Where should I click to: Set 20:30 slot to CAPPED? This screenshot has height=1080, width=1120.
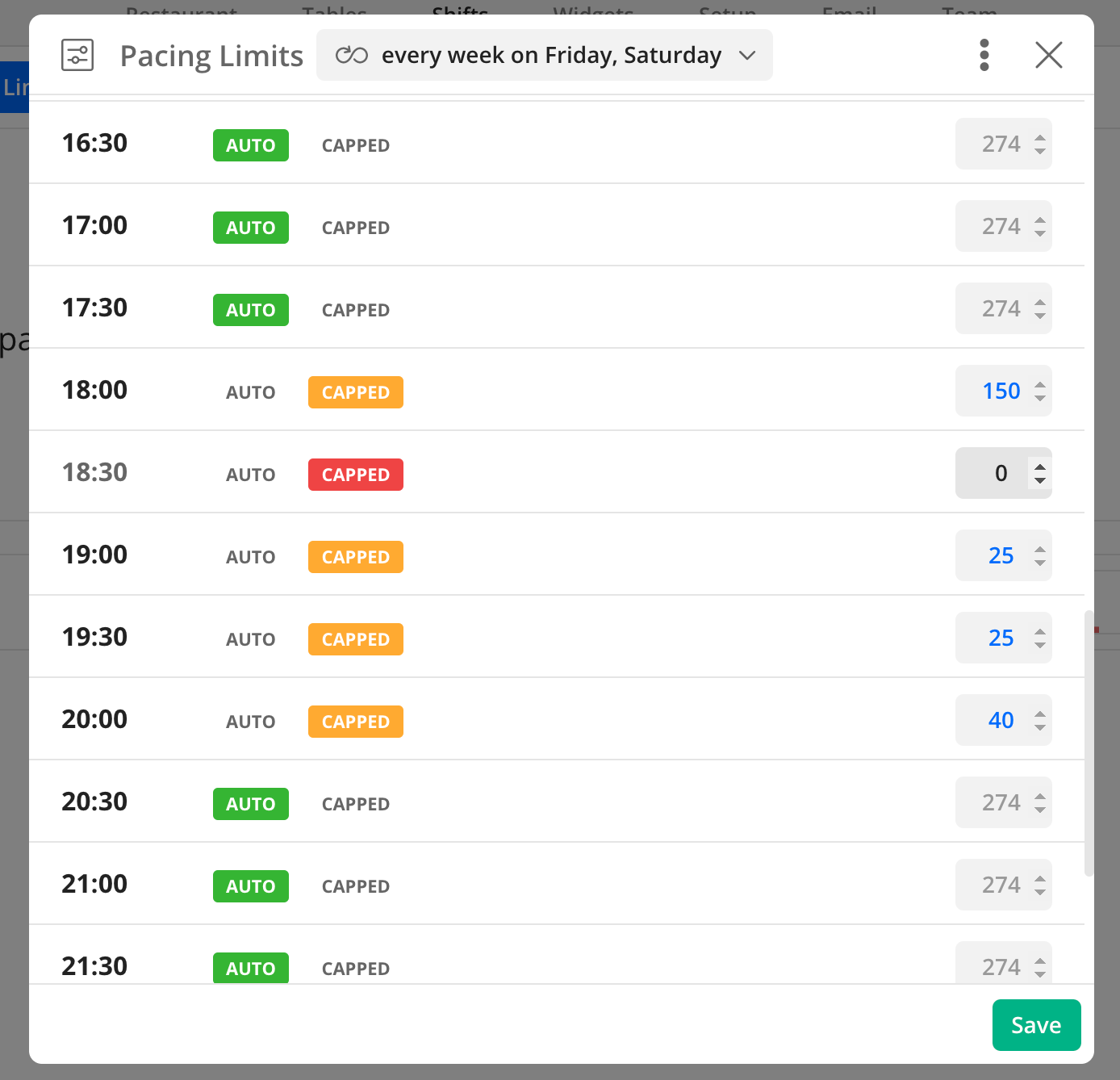coord(355,805)
